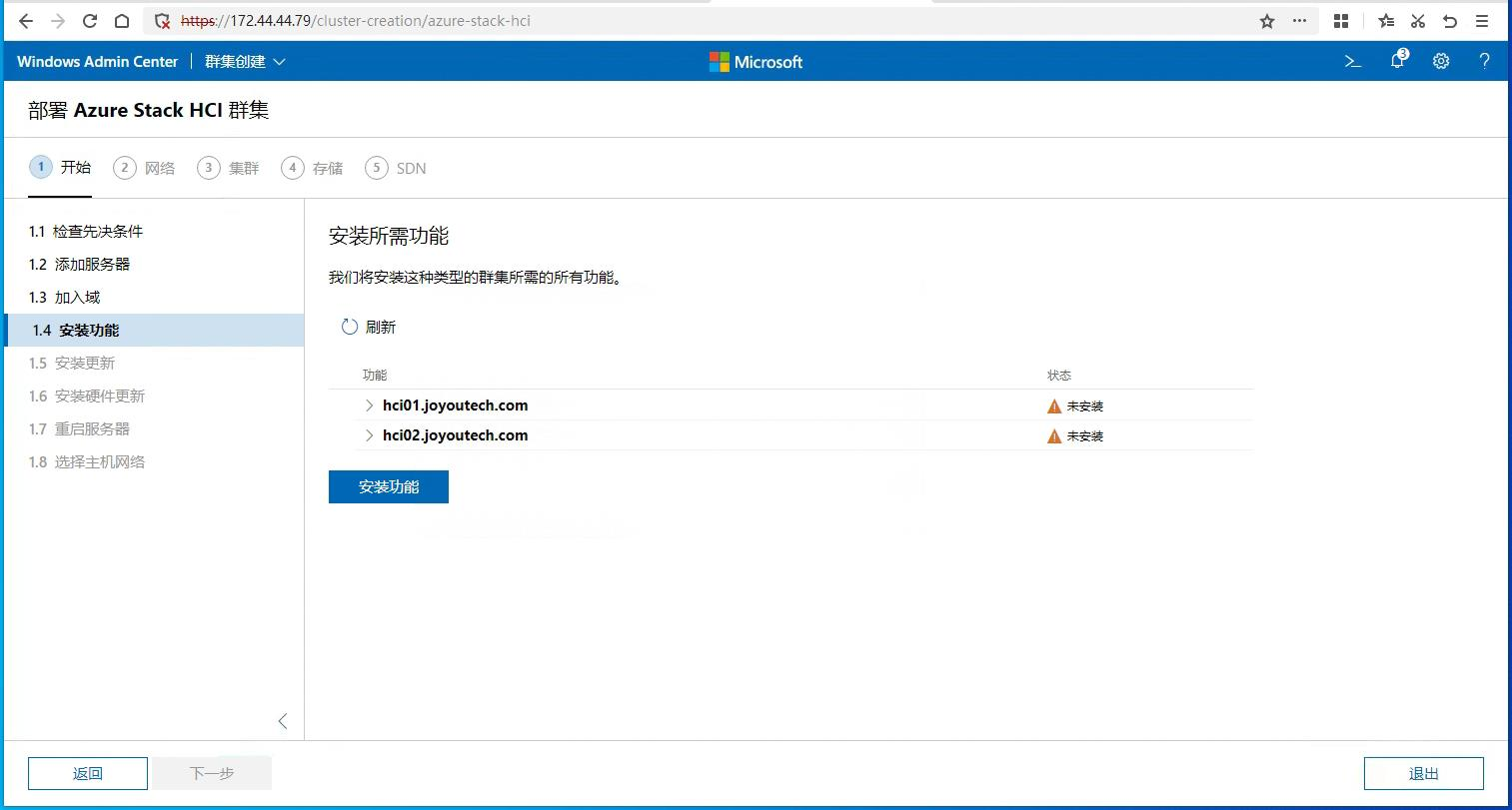
Task: Click the 退出 button
Action: pos(1424,773)
